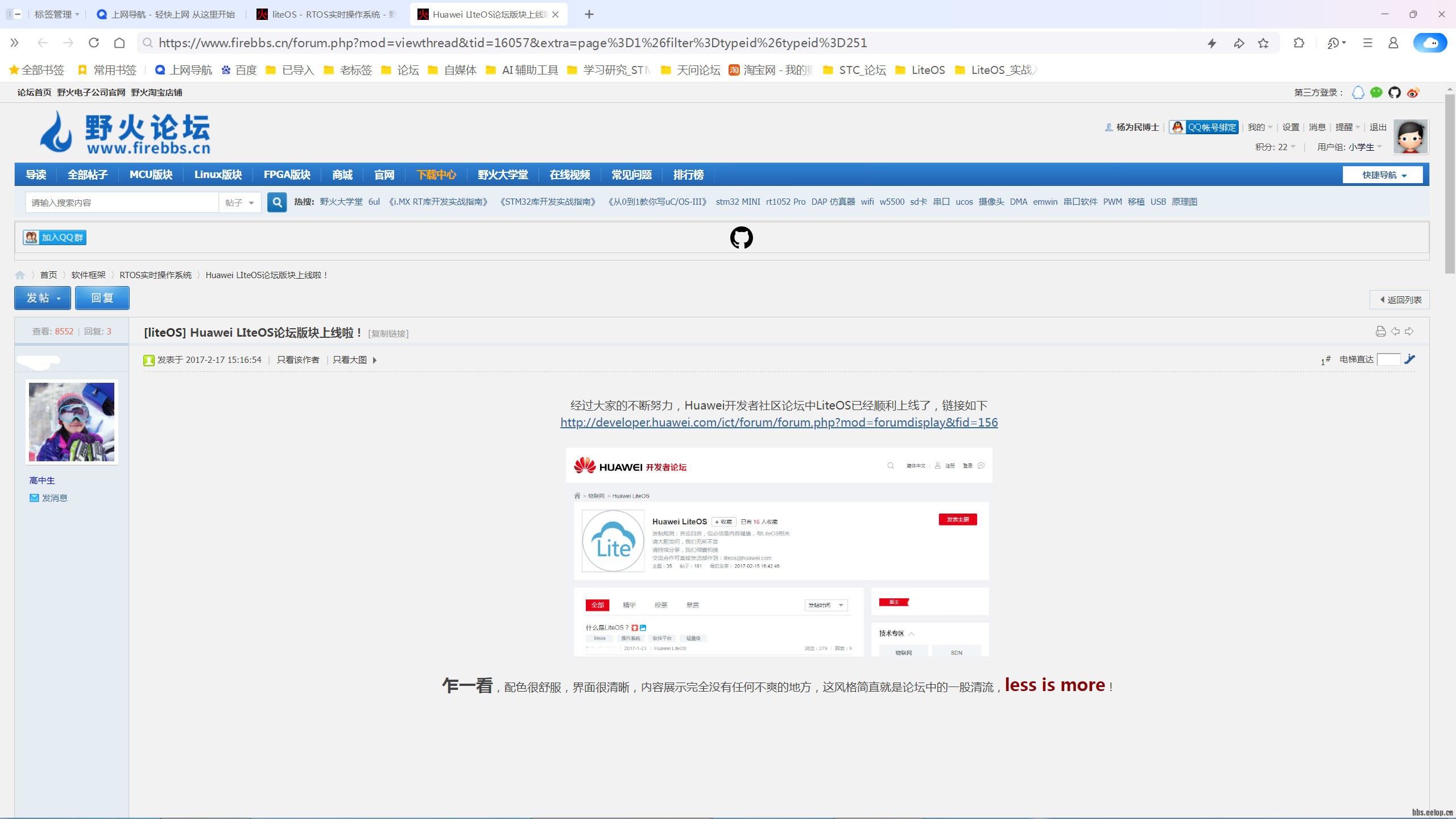
Task: Open the 帖子 search type dropdown
Action: (x=239, y=202)
